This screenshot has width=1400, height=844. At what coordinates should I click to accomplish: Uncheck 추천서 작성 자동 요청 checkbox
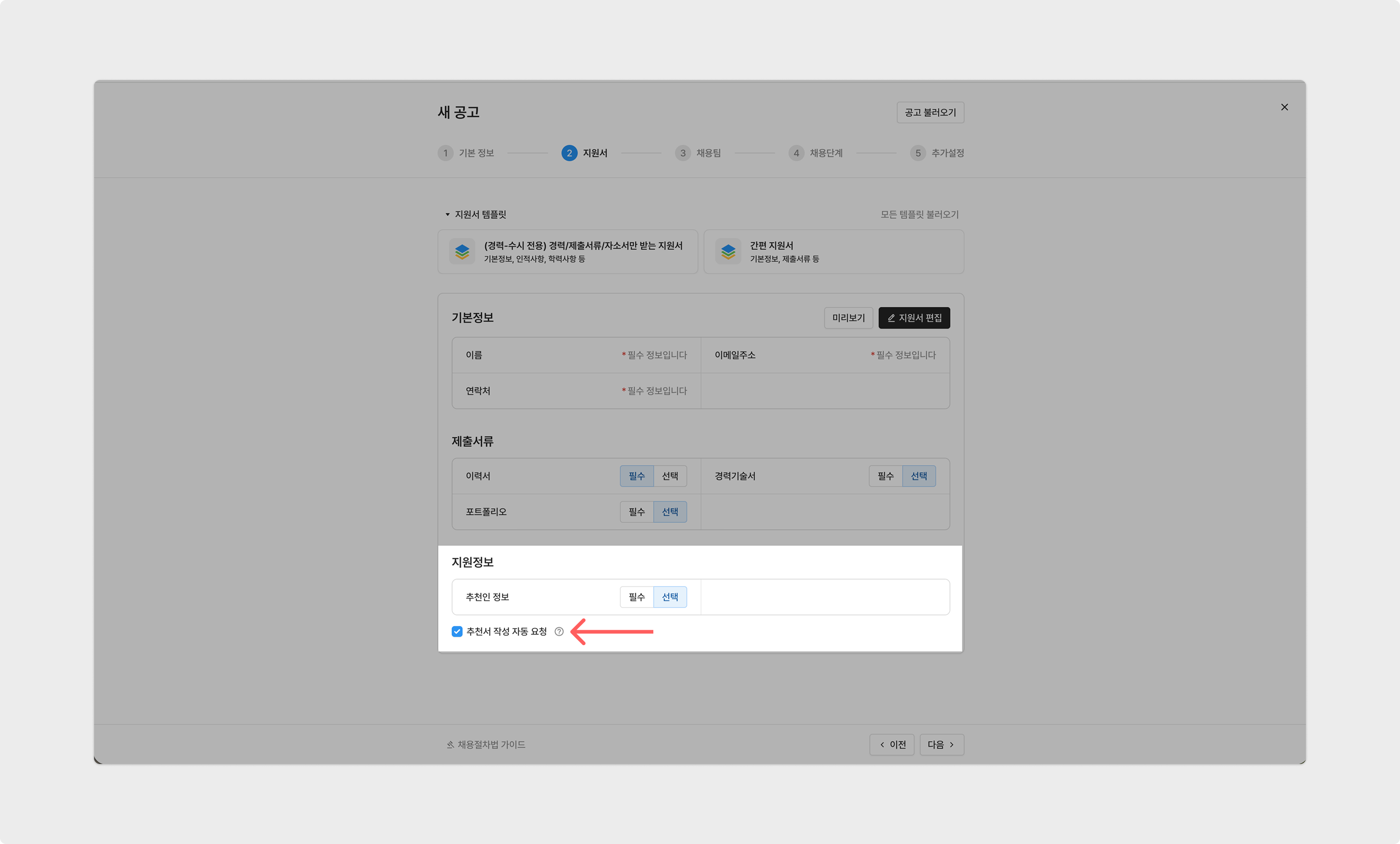point(457,631)
